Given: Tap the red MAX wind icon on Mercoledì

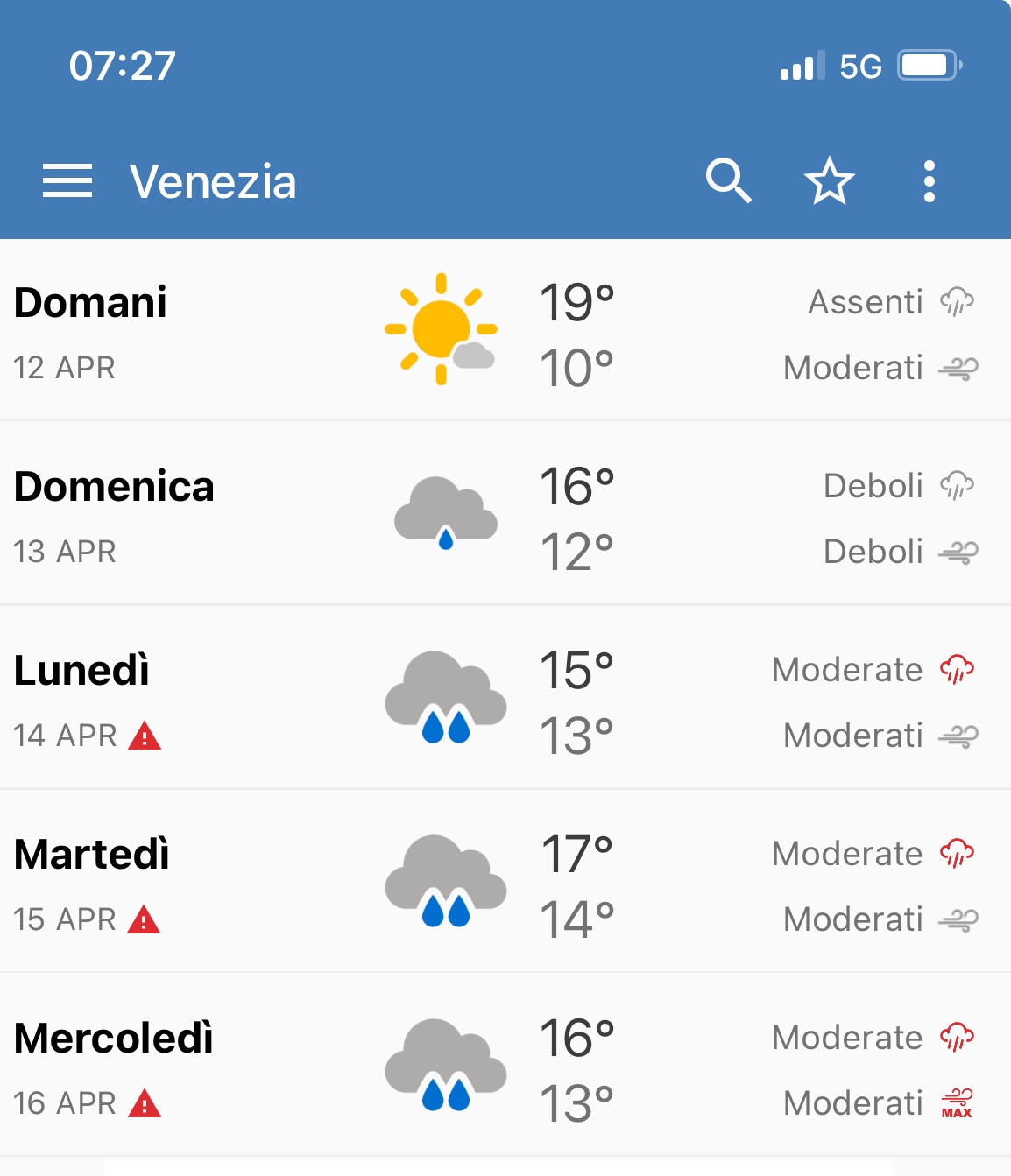Looking at the screenshot, I should [x=957, y=1103].
